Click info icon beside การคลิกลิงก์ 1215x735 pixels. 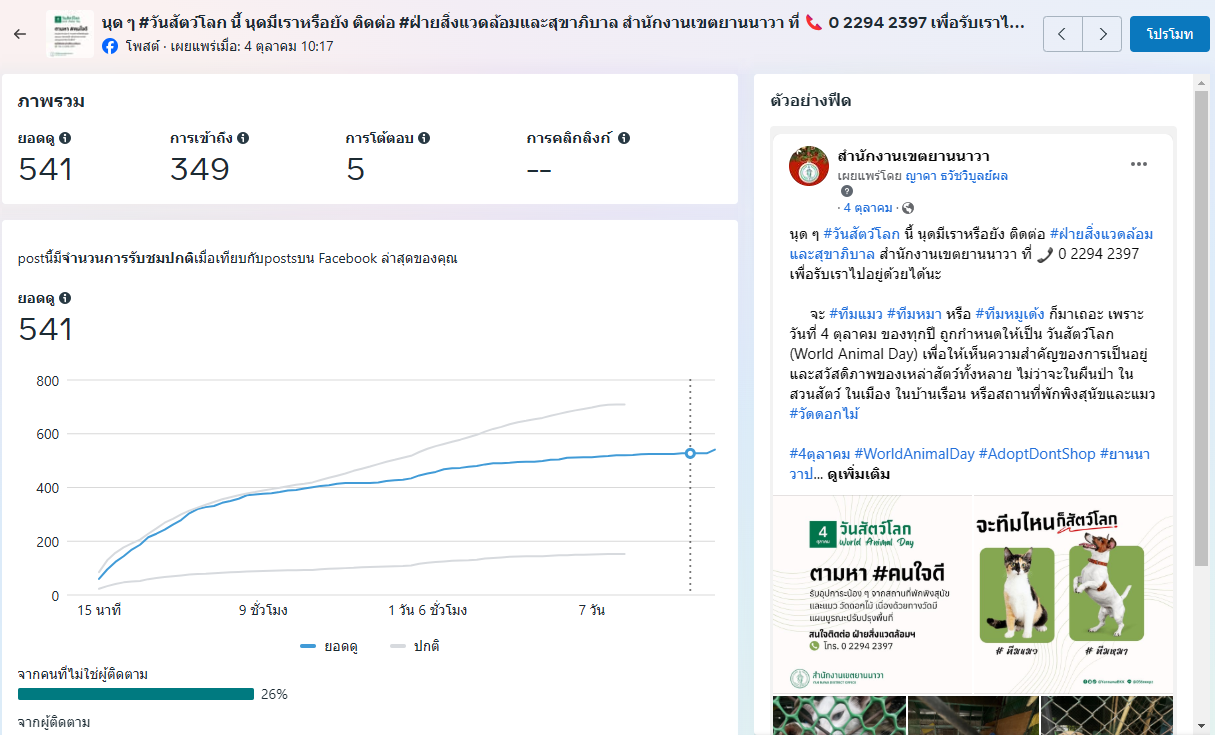pyautogui.click(x=624, y=138)
